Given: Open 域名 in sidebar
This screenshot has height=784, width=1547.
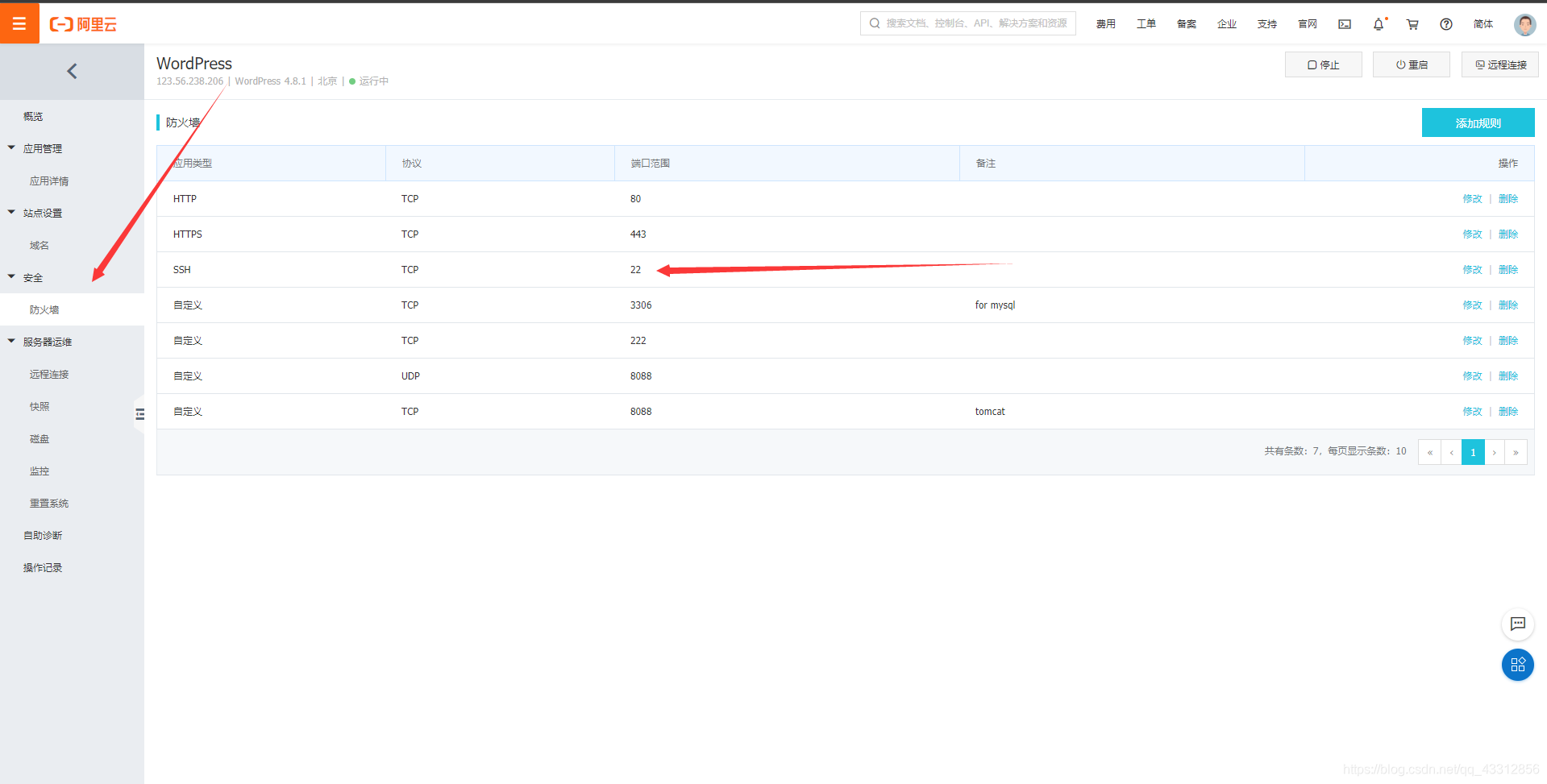Looking at the screenshot, I should [40, 245].
